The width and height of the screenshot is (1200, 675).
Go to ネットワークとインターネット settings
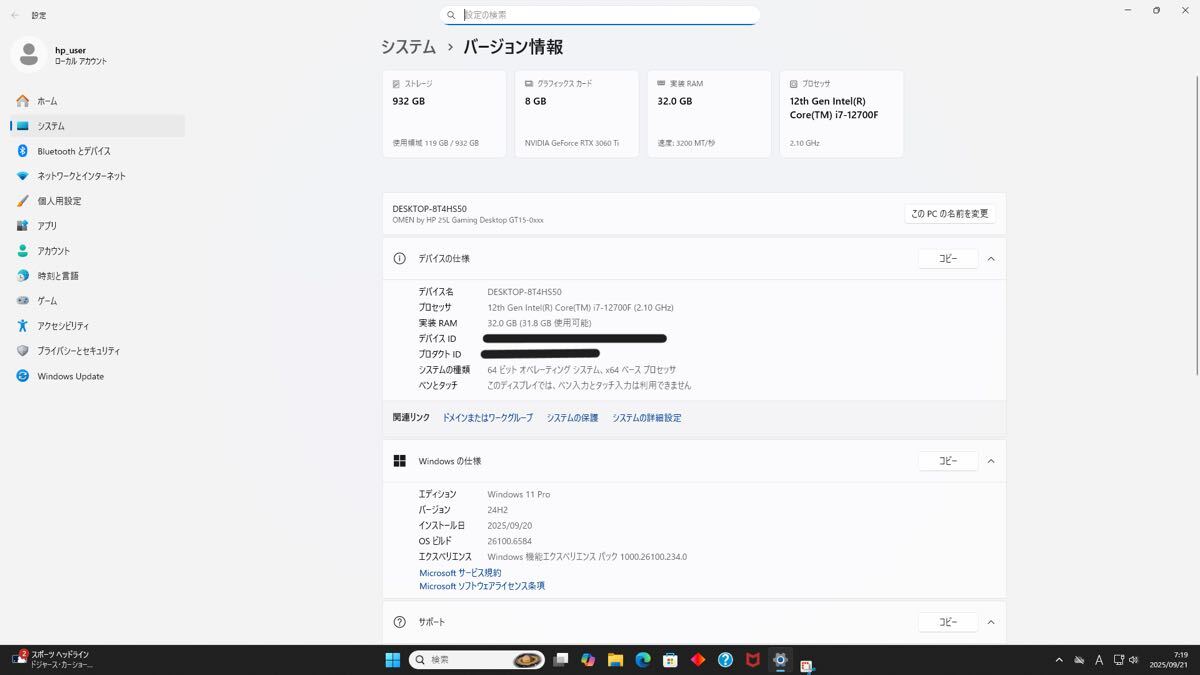(97, 176)
